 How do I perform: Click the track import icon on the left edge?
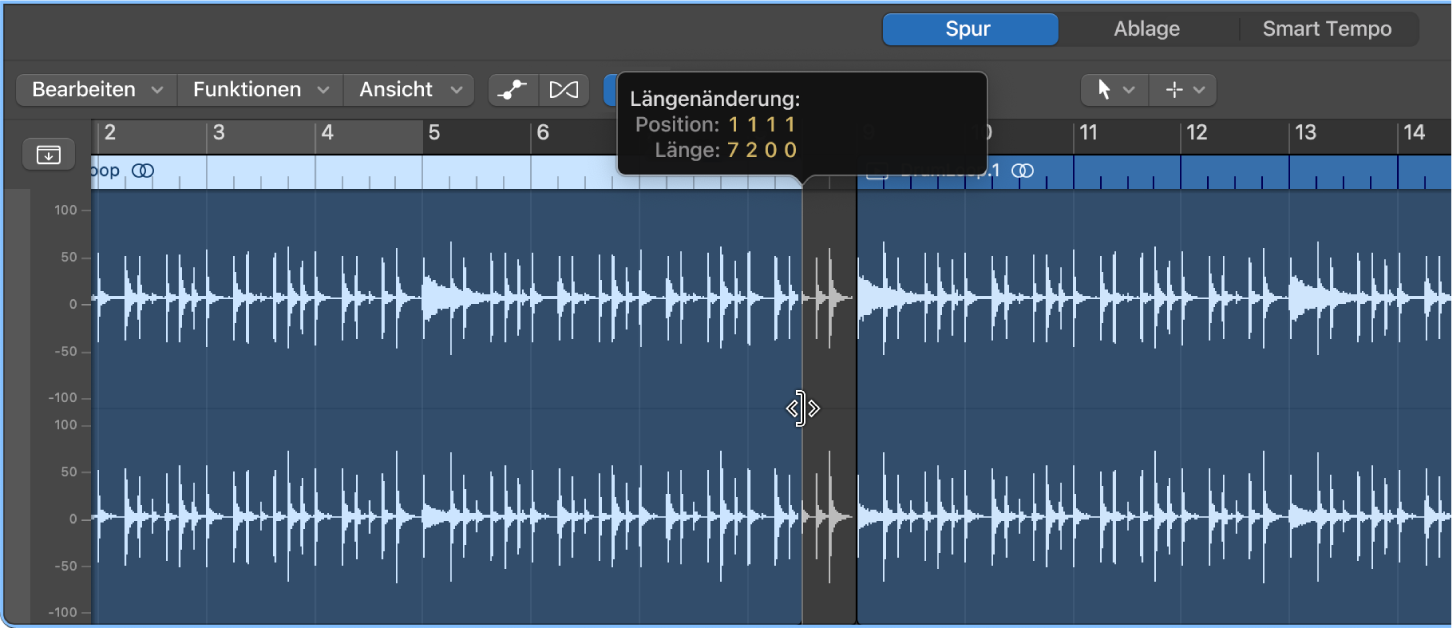48,154
